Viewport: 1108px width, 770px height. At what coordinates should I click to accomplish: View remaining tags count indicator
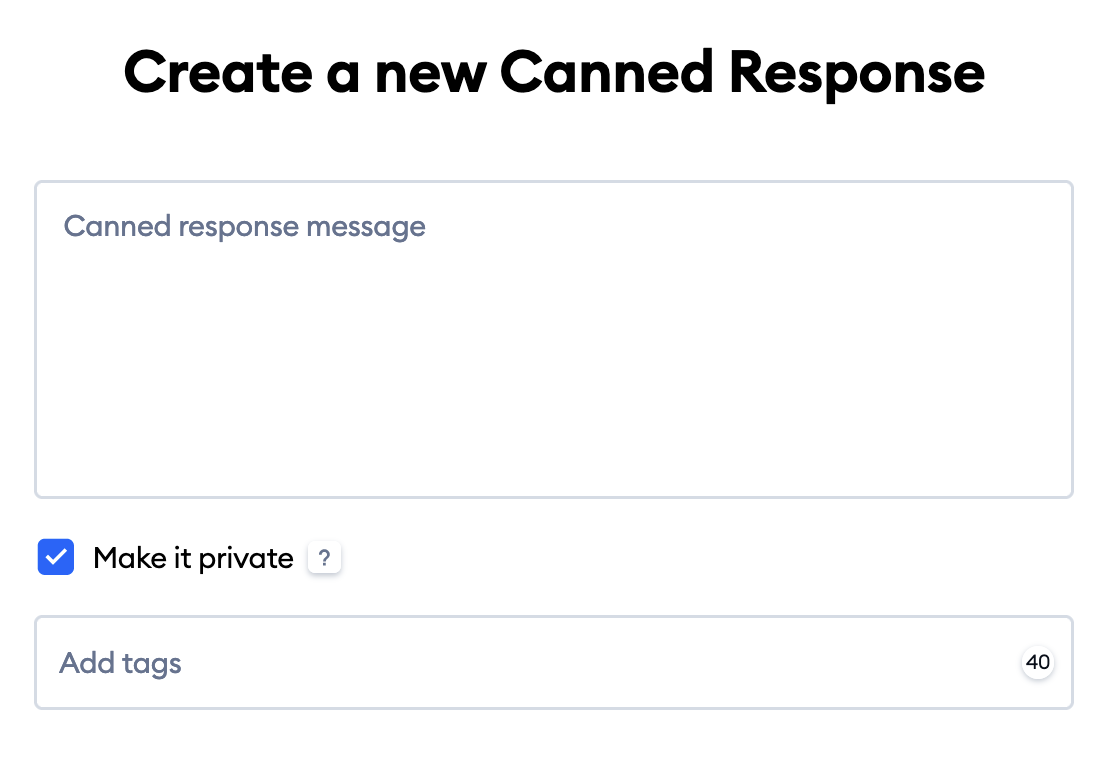click(1037, 662)
